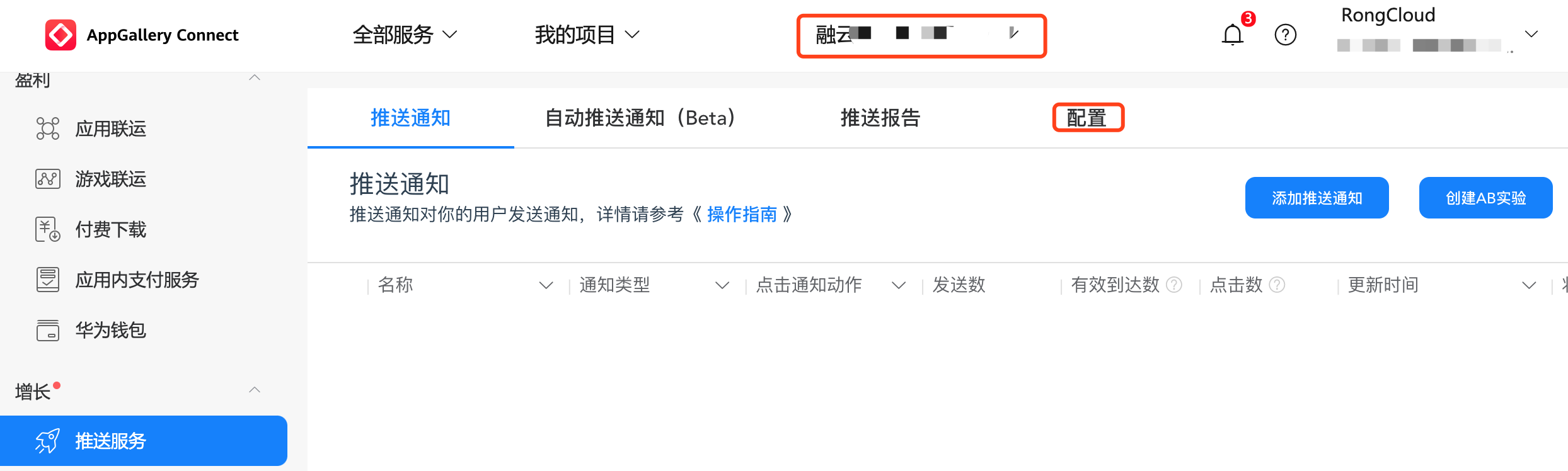Image resolution: width=1568 pixels, height=471 pixels.
Task: Click the 华为钱包 wallet icon
Action: click(48, 330)
